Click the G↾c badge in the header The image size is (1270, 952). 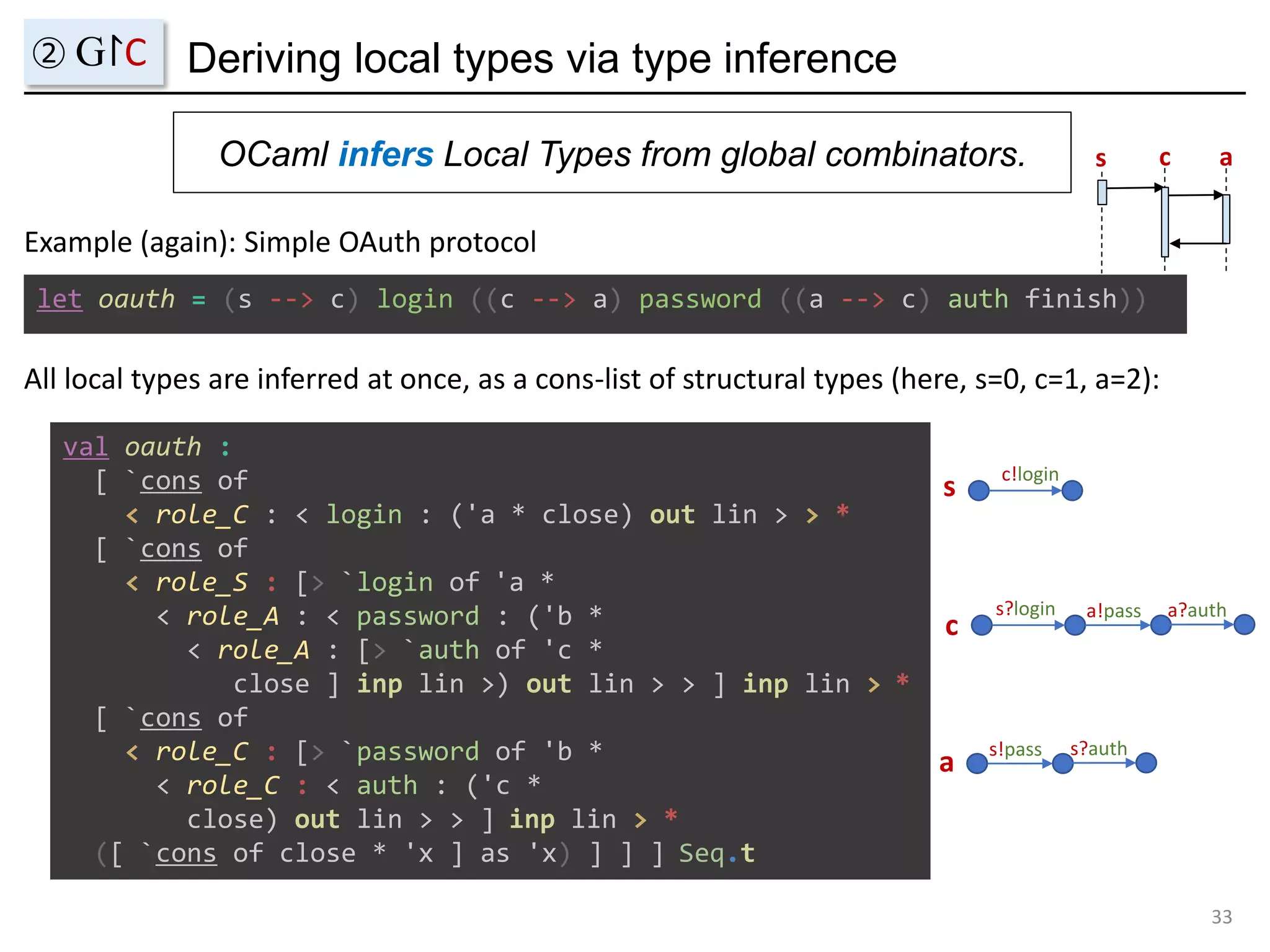(x=94, y=52)
